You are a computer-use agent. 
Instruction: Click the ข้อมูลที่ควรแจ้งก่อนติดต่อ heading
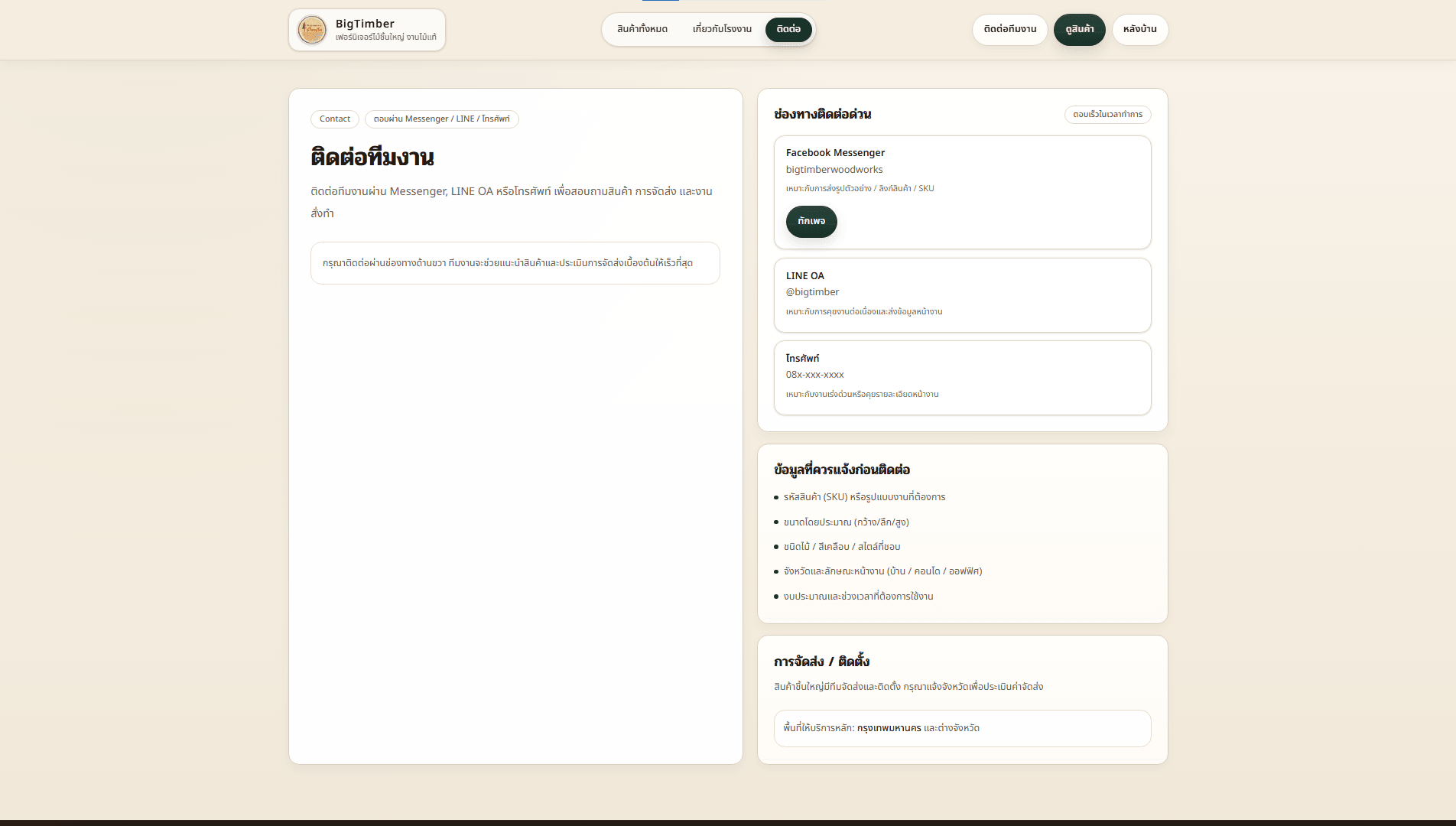[842, 470]
